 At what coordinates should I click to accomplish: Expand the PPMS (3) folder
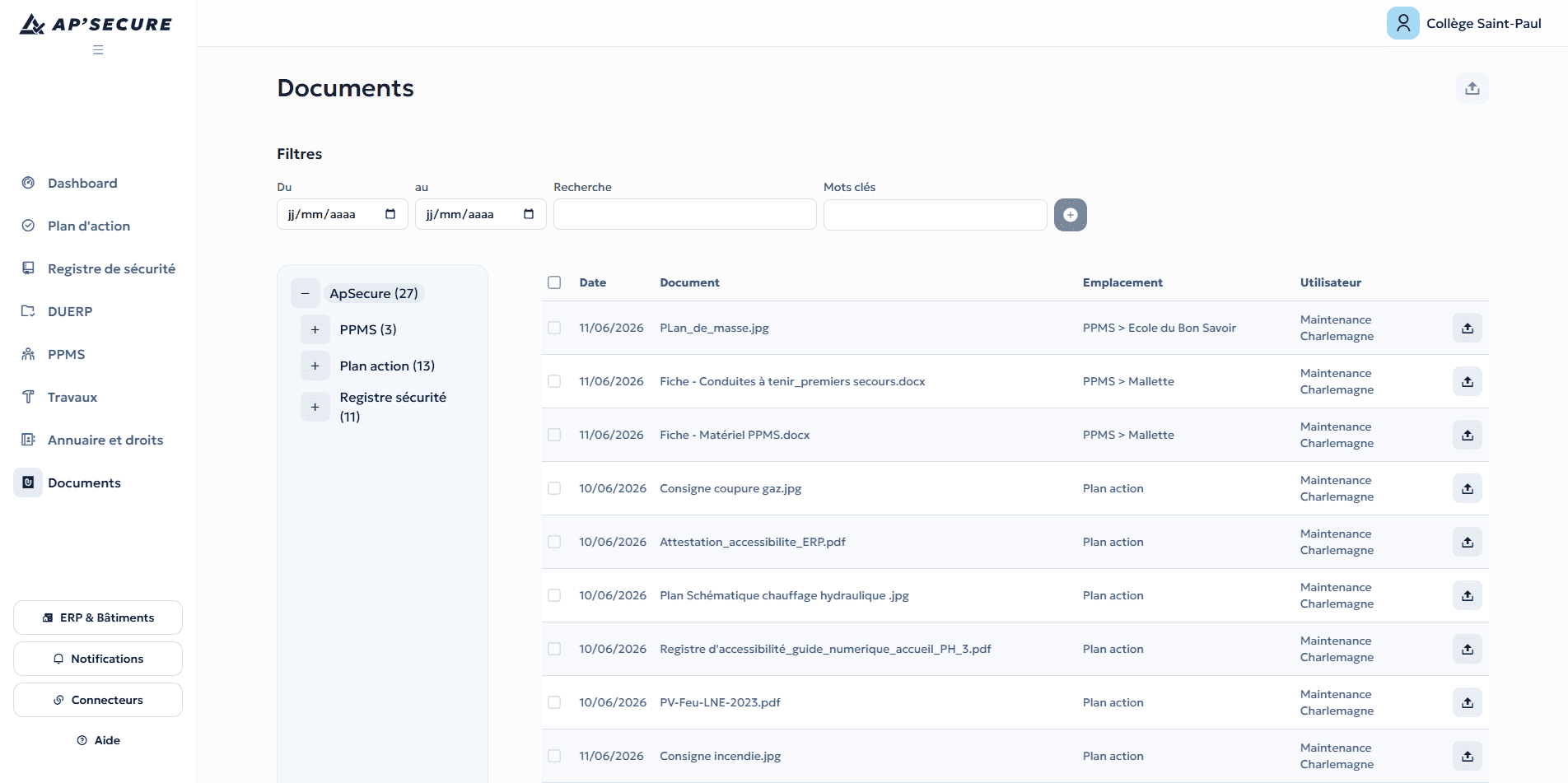315,329
